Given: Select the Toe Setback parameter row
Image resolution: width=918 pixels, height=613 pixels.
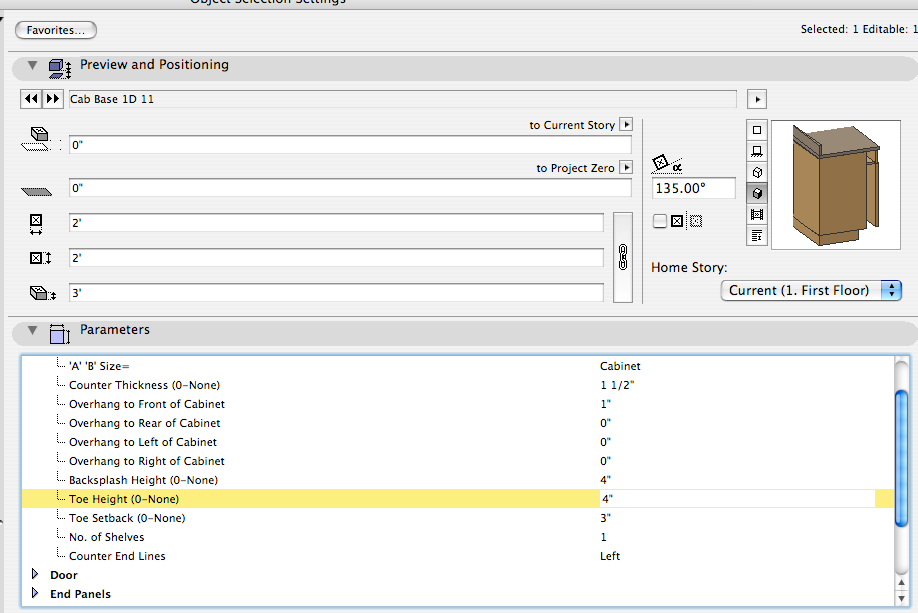Looking at the screenshot, I should [x=458, y=518].
